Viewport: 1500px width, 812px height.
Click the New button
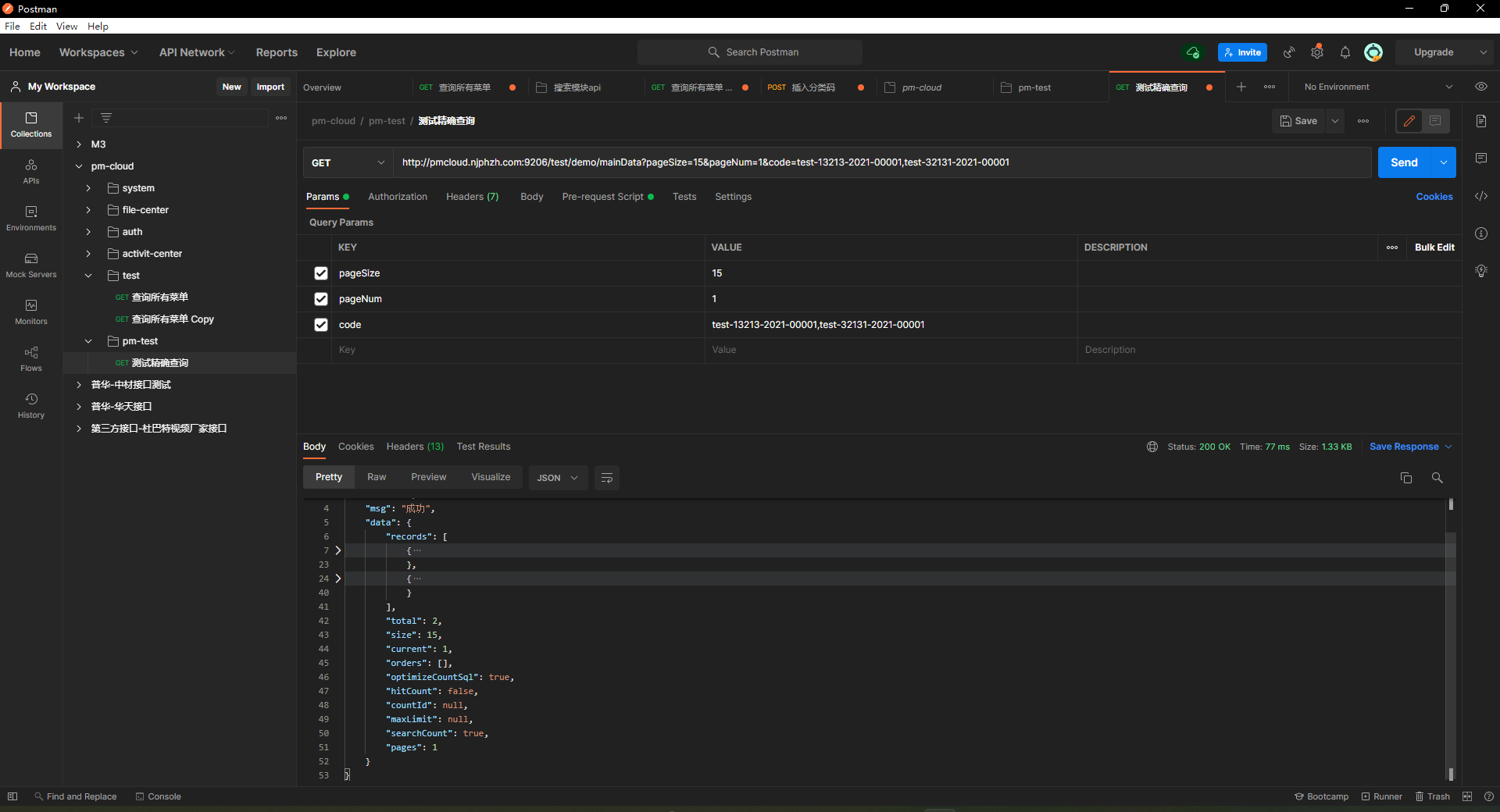(x=231, y=87)
